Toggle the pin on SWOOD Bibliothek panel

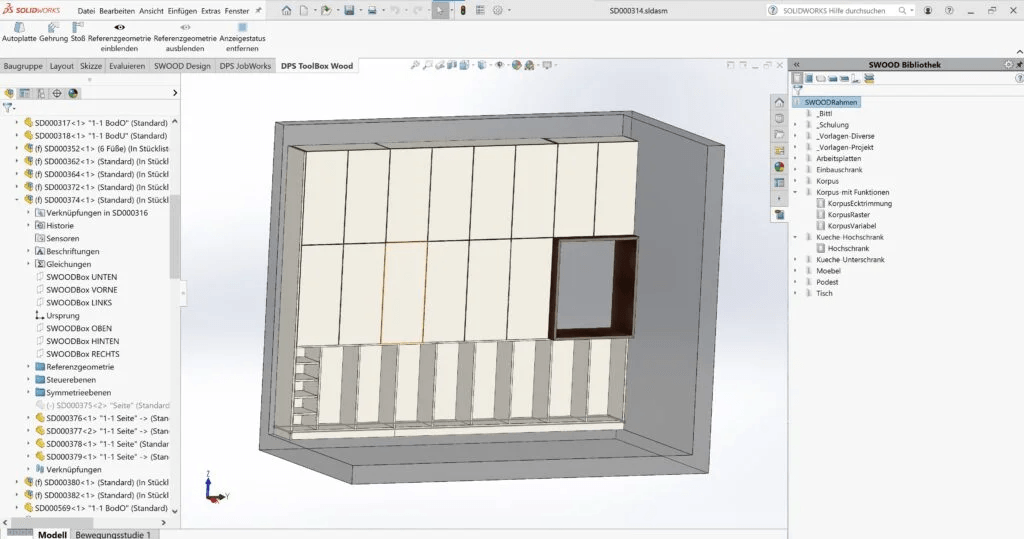click(x=1017, y=65)
